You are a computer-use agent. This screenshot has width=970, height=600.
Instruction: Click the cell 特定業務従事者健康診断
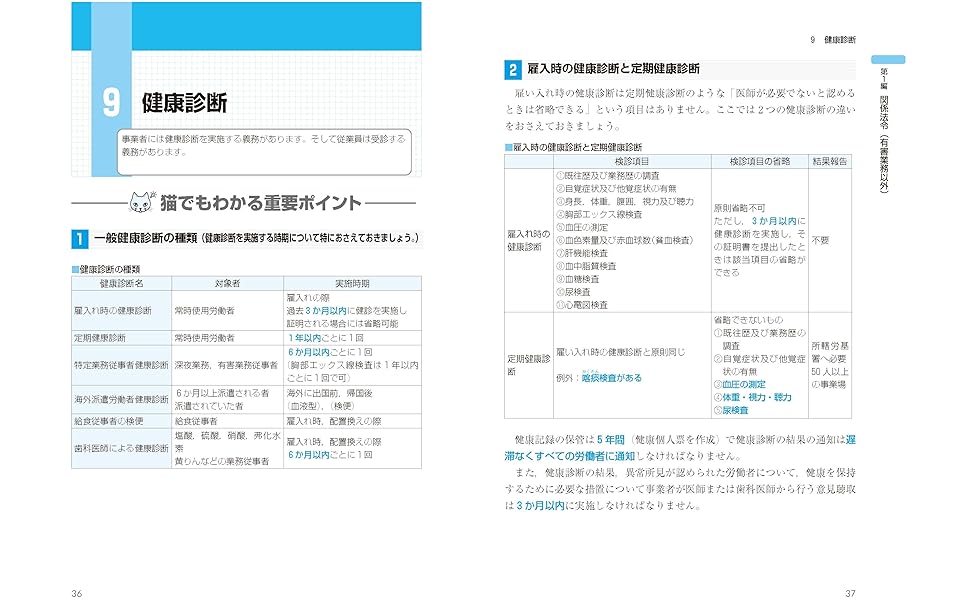pyautogui.click(x=121, y=365)
